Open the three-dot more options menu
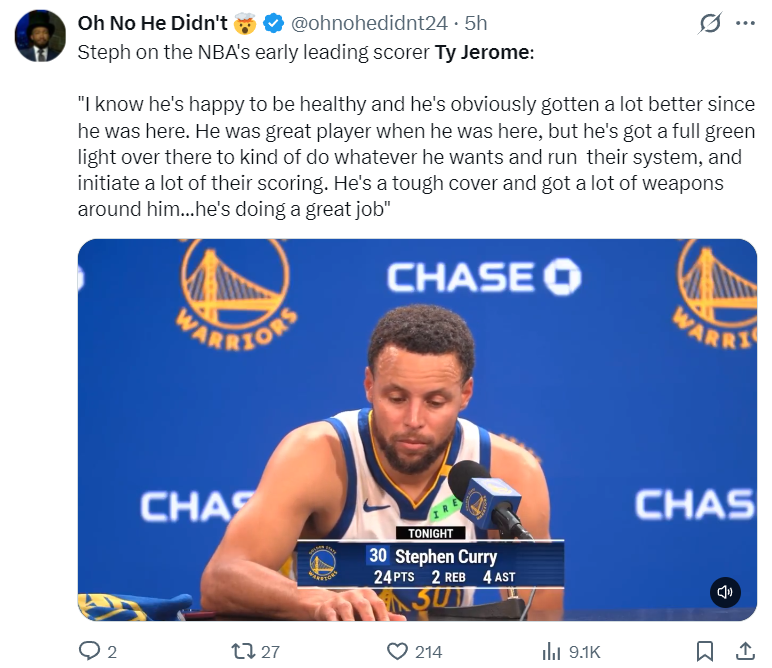The width and height of the screenshot is (772, 668). point(745,23)
